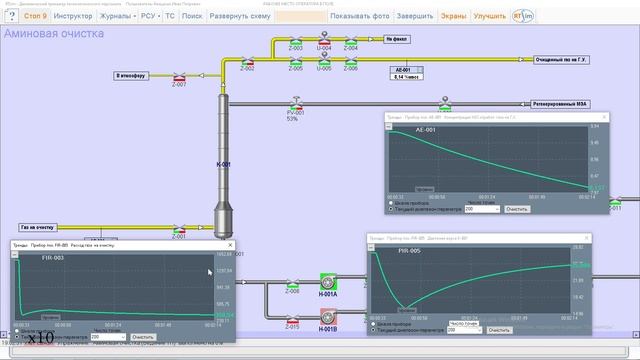Image resolution: width=640 pixels, height=360 pixels.
Task: Select current range radio in FIR-003 trend
Action: click(x=17, y=337)
